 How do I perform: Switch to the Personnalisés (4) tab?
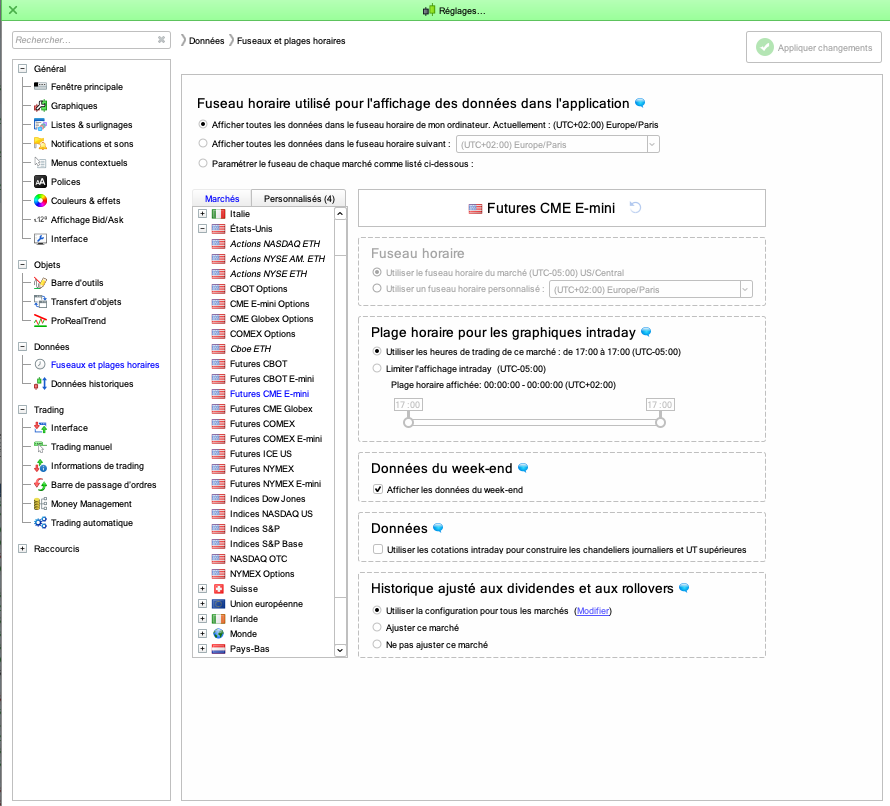pyautogui.click(x=299, y=199)
